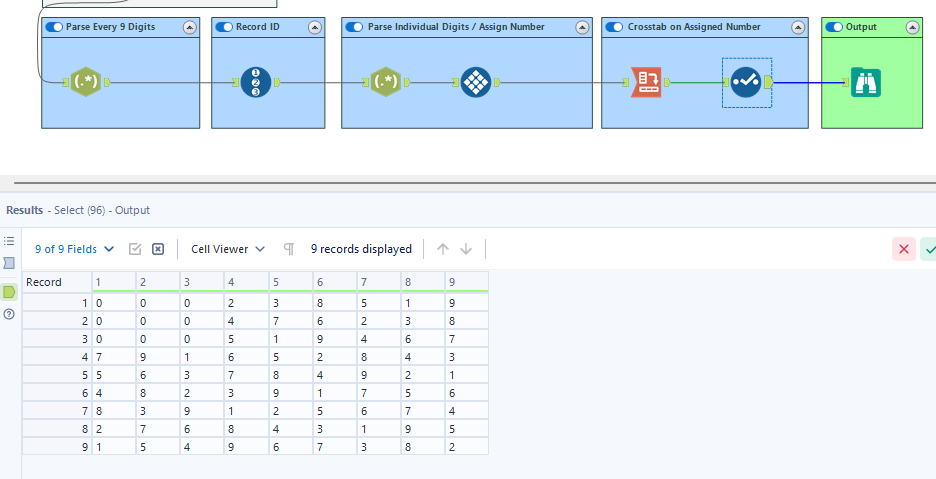Click cell in row 8 under column 8
The width and height of the screenshot is (936, 479).
423,428
